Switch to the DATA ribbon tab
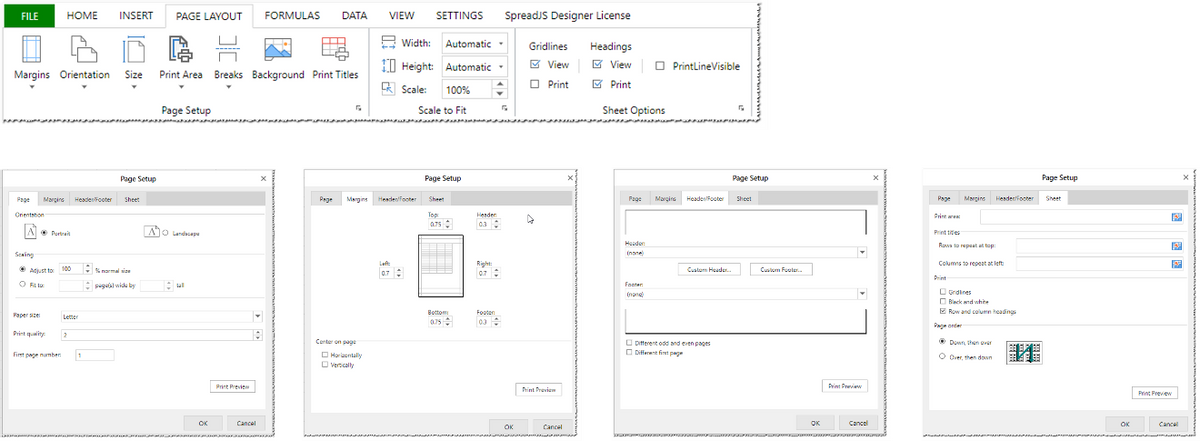Viewport: 1200px width, 441px height. 354,16
